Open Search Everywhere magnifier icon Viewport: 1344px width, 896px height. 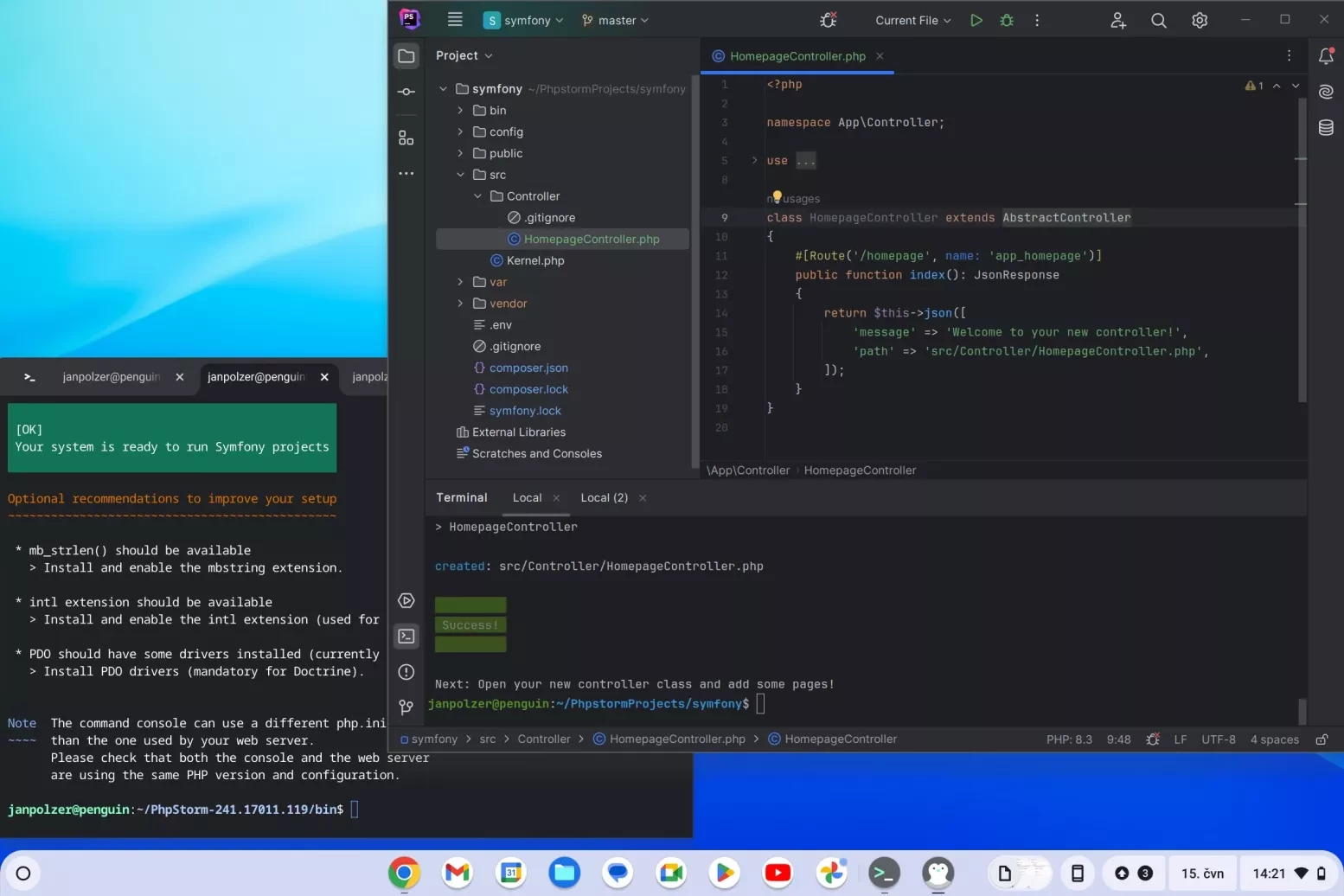coord(1159,20)
